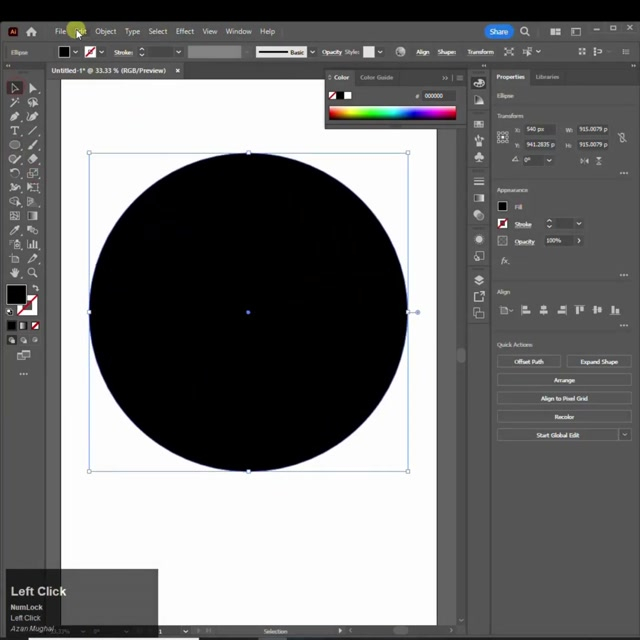
Task: Swap fill and stroke colors
Action: coord(34,287)
